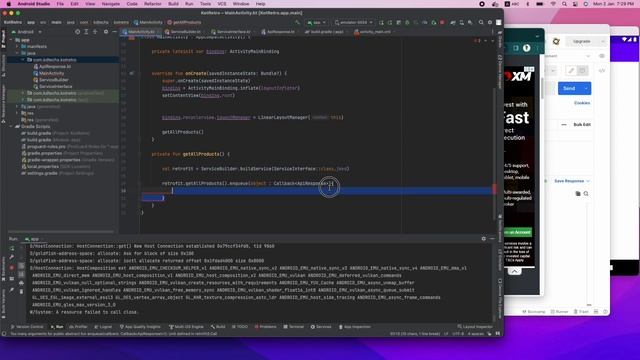
Task: Open project panel options gear icon
Action: [106, 32]
